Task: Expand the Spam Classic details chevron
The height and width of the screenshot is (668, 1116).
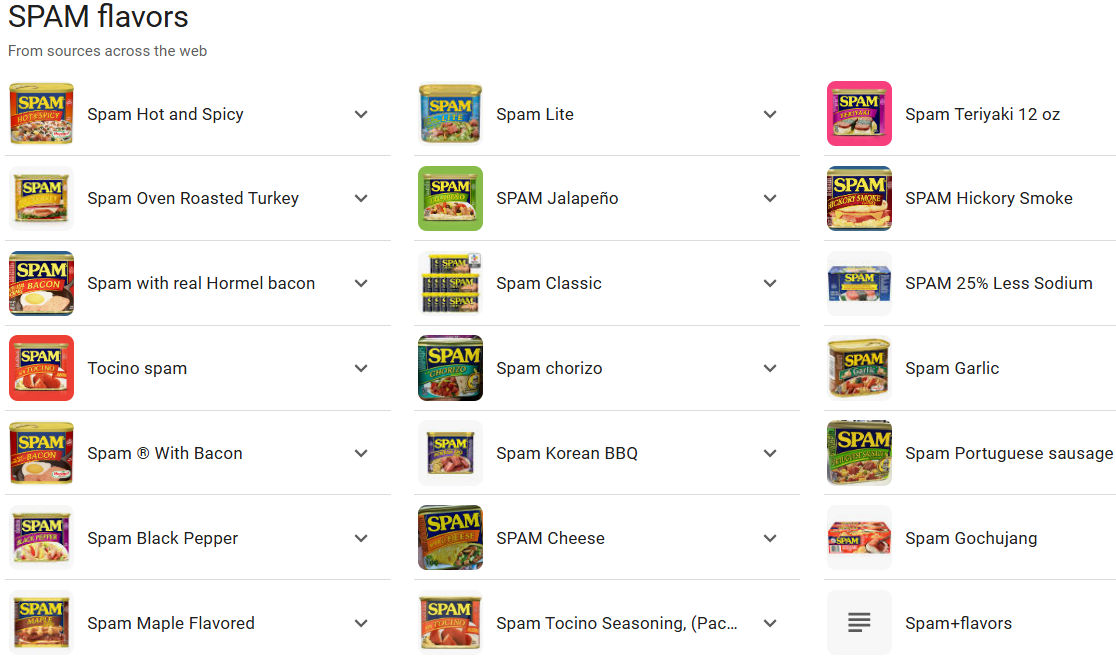Action: coord(770,283)
